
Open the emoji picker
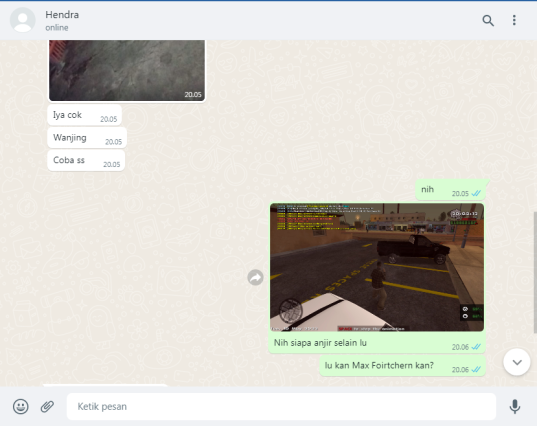[21, 406]
